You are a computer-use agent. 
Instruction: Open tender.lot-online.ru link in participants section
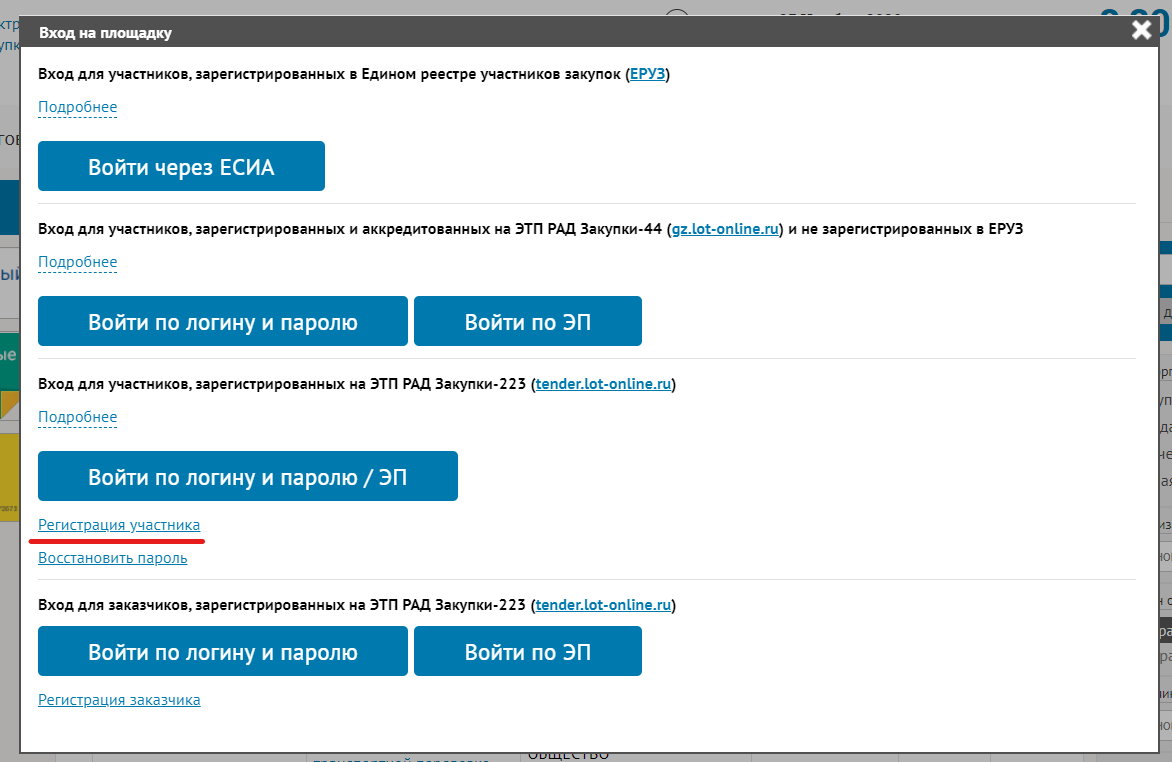[x=603, y=384]
